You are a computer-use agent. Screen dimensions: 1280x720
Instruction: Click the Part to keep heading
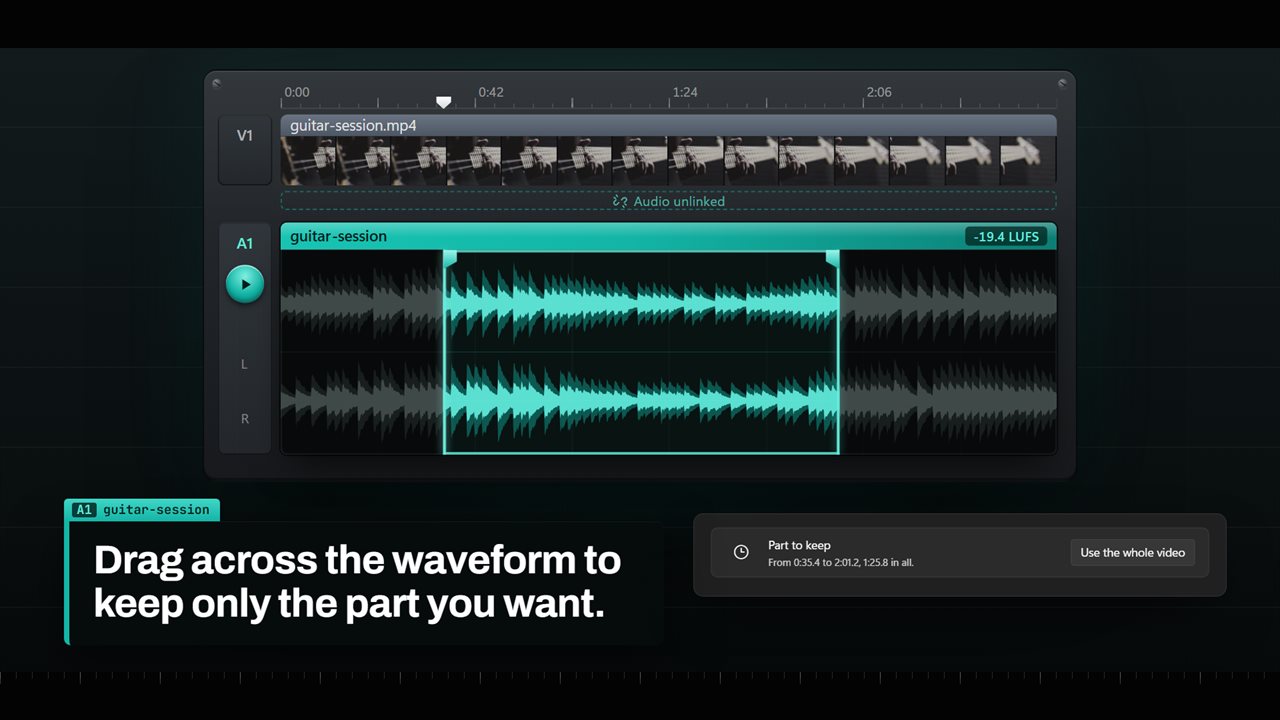[799, 545]
